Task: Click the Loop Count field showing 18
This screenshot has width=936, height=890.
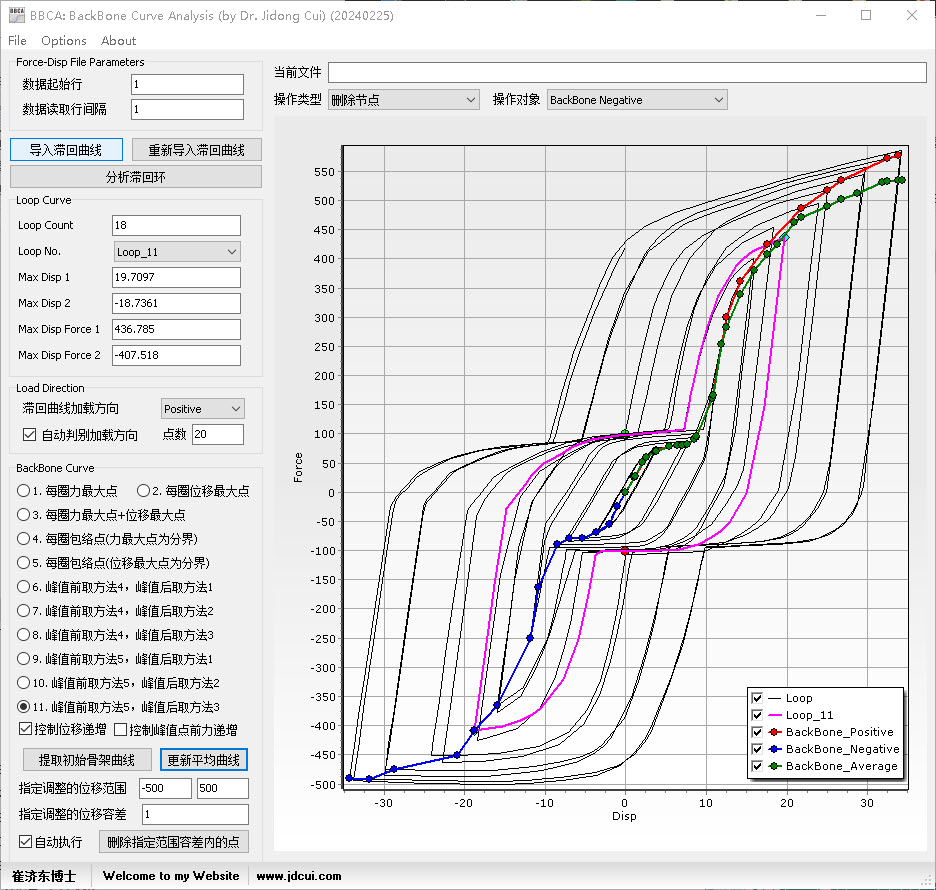Action: [x=176, y=225]
